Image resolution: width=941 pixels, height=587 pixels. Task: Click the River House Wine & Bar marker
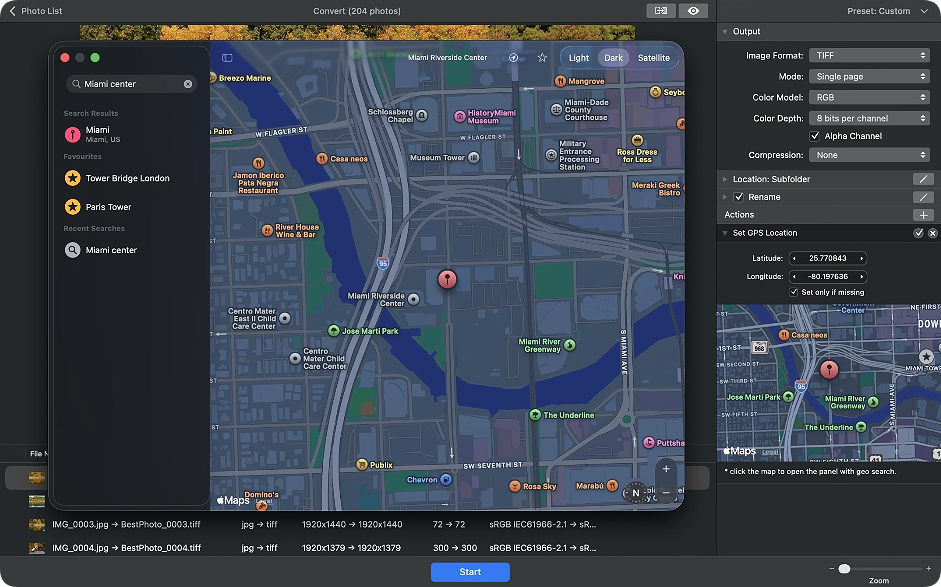267,230
